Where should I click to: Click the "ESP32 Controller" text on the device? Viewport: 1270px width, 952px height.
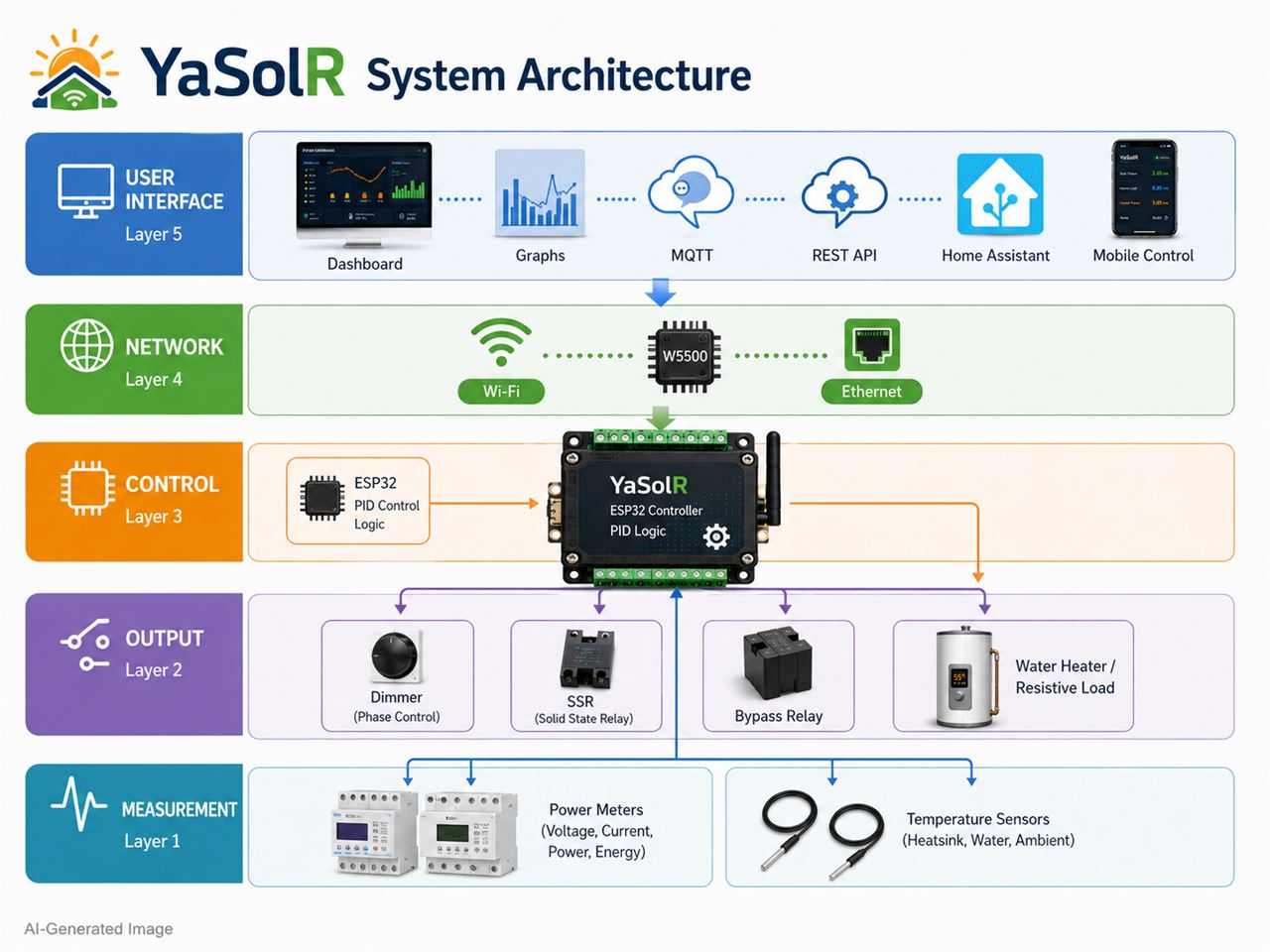pos(656,511)
